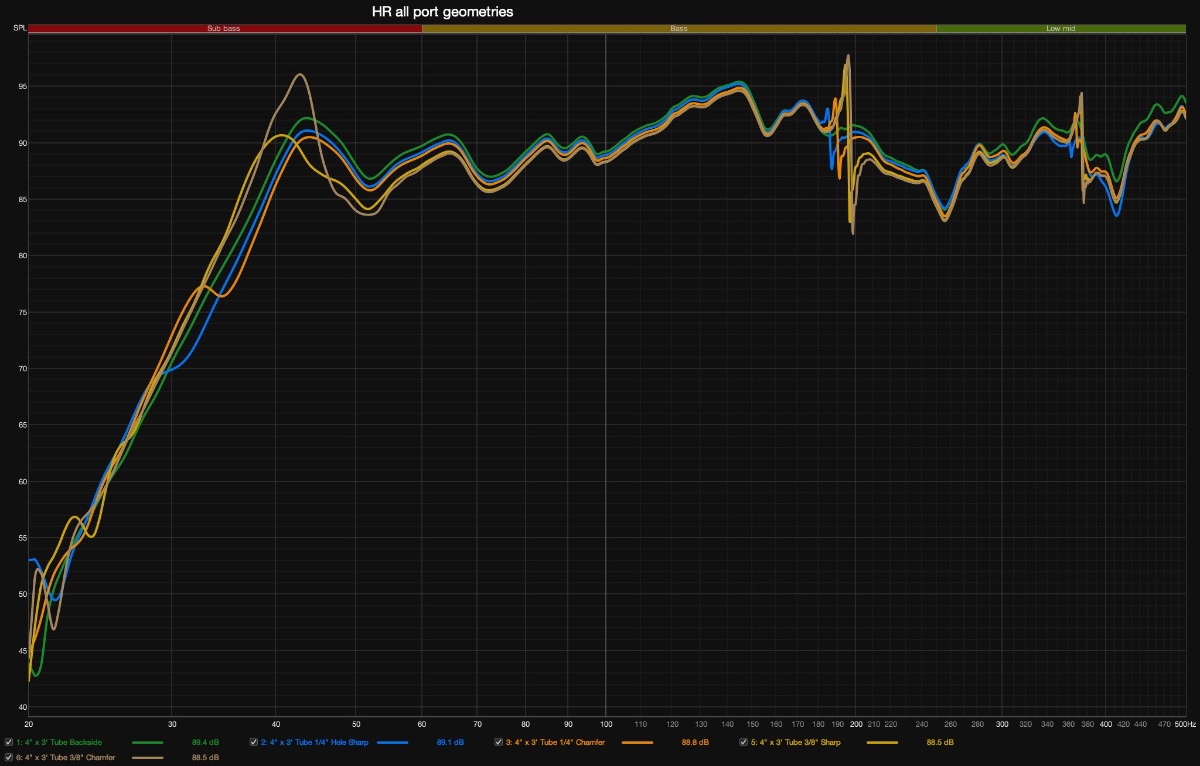Click the 89.4 dB readout for Tube Backside
This screenshot has height=766, width=1200.
coord(205,742)
